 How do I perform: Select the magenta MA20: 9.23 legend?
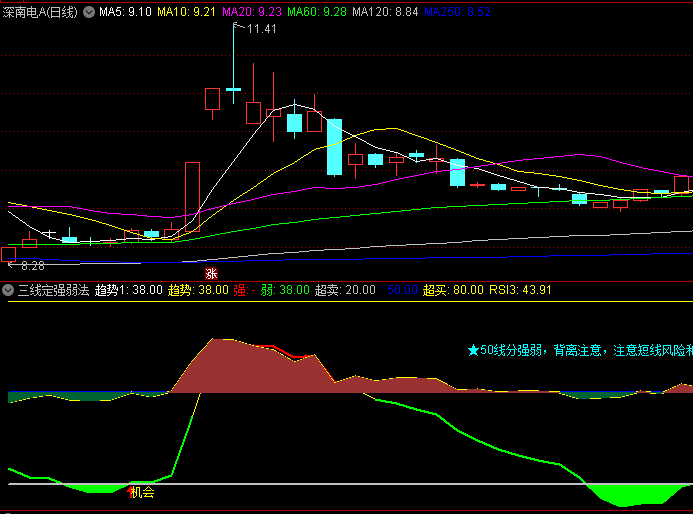tap(252, 11)
